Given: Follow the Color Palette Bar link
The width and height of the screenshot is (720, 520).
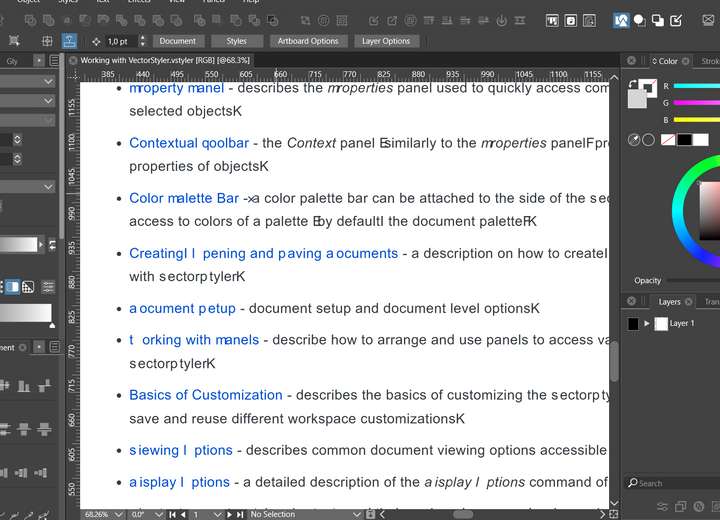Looking at the screenshot, I should tap(184, 198).
